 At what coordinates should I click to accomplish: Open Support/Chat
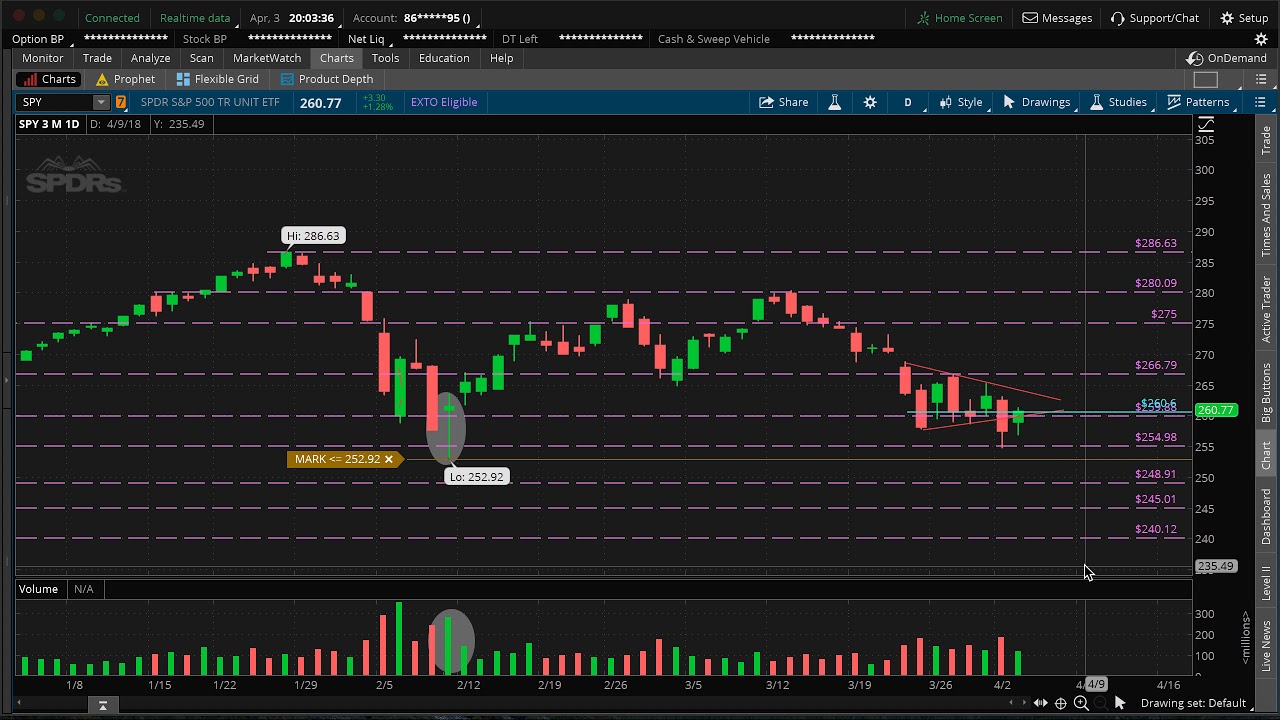tap(1155, 18)
